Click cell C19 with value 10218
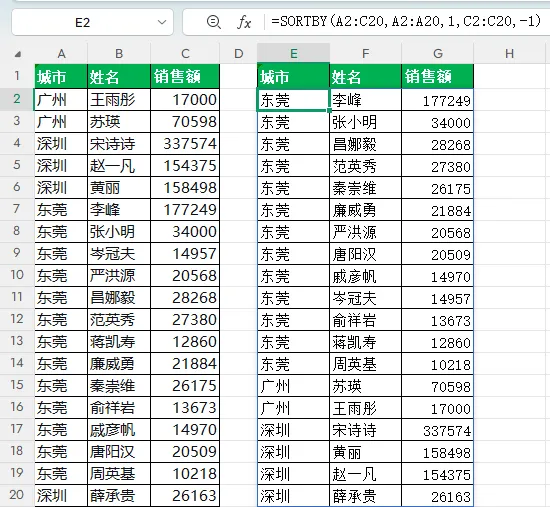The height and width of the screenshot is (507, 550). pos(185,473)
